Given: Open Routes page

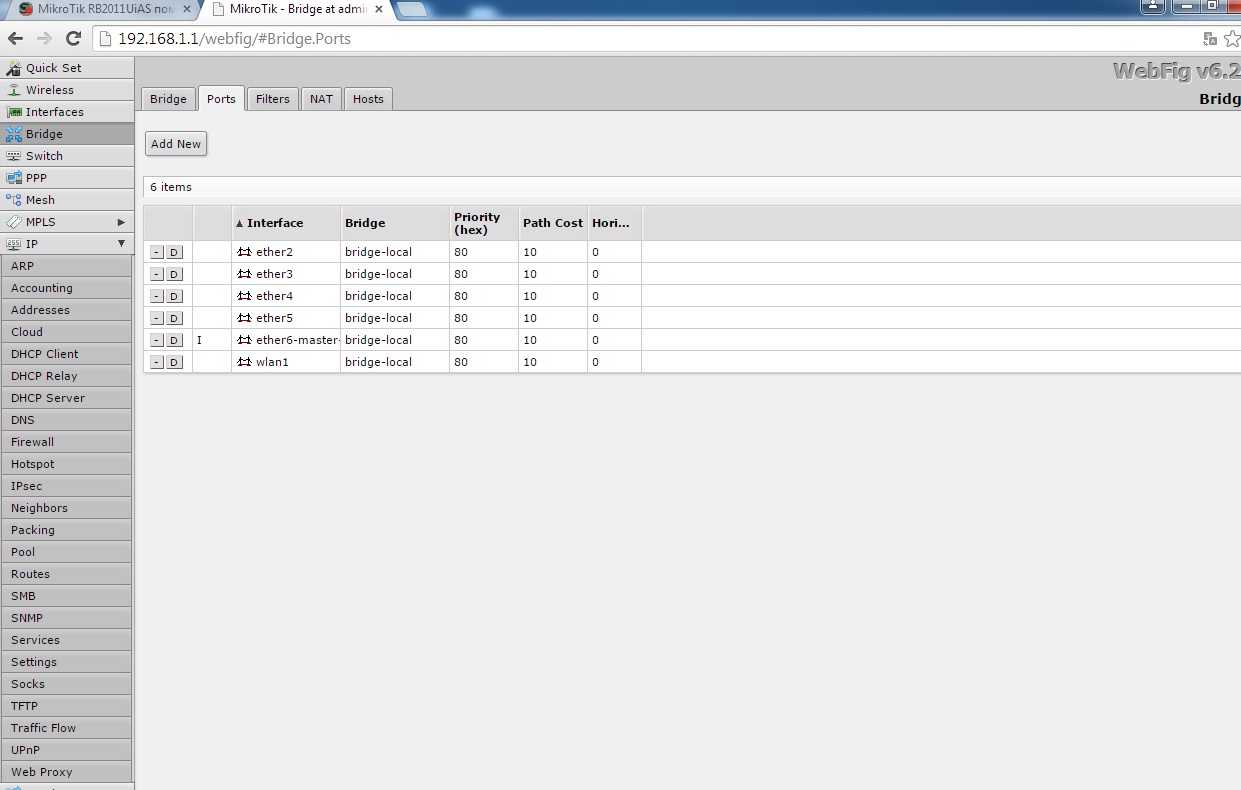Looking at the screenshot, I should point(66,574).
